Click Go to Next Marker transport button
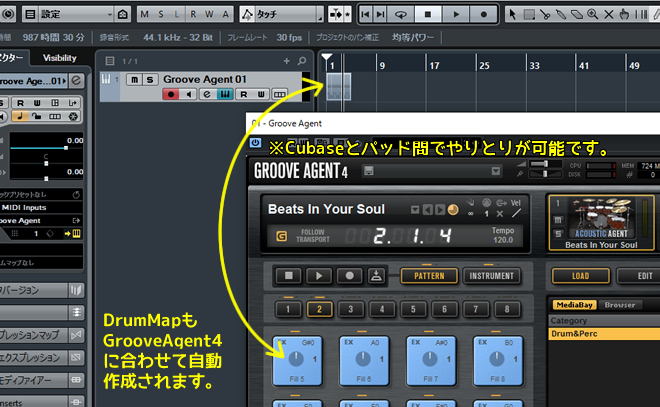This screenshot has height=407, width=660. [x=381, y=14]
